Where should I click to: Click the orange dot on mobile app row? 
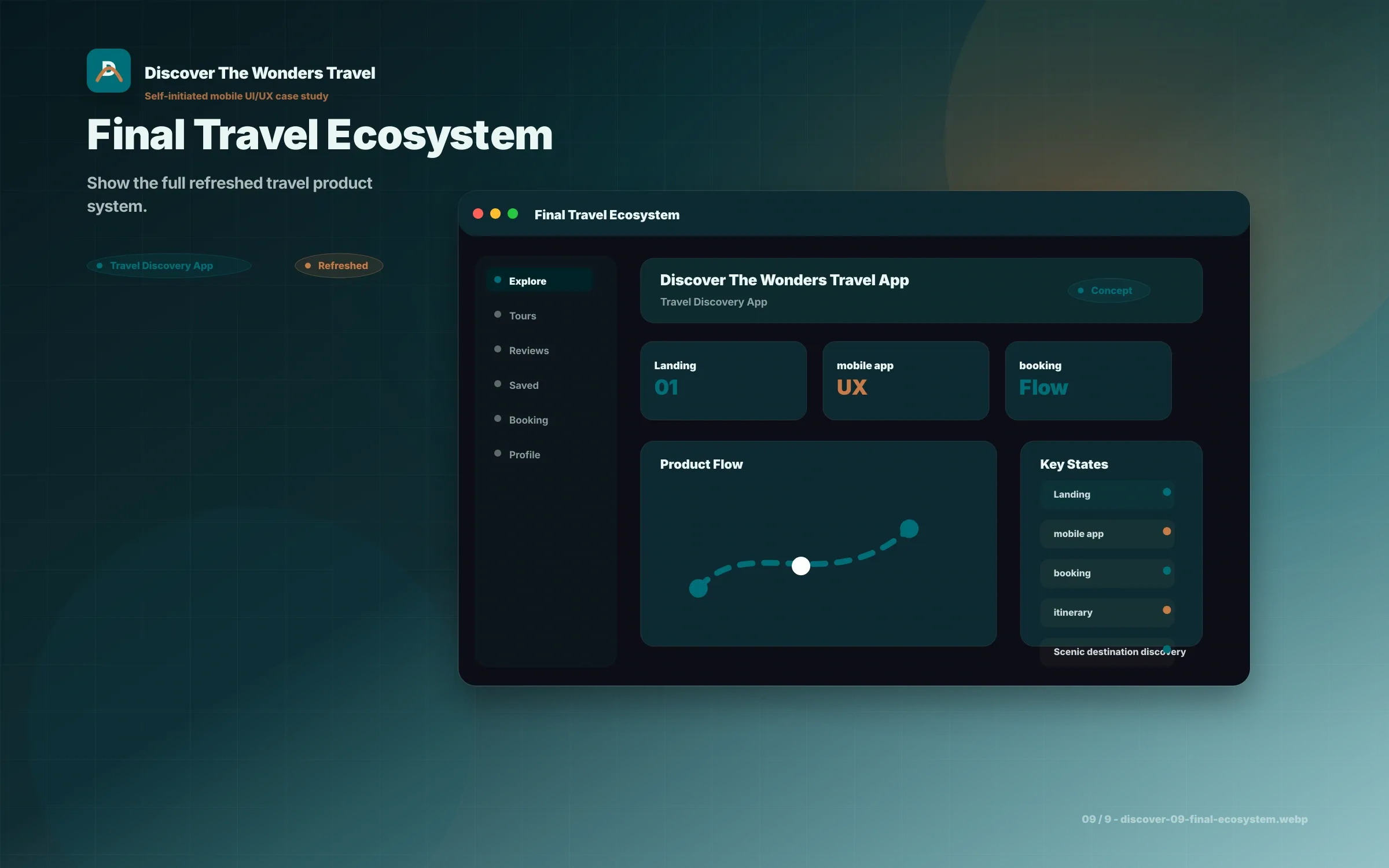tap(1167, 531)
